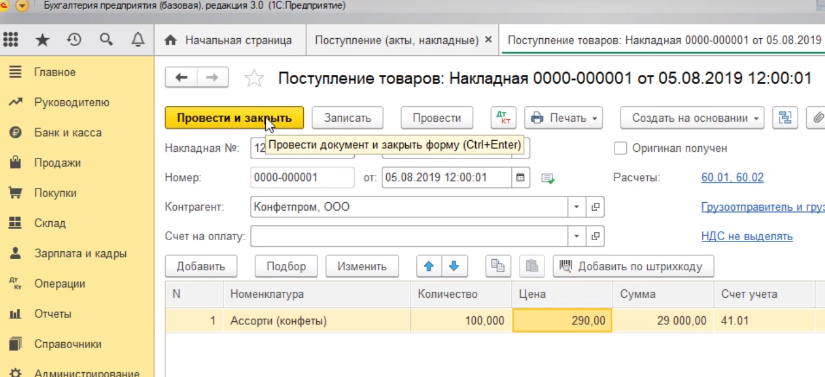
Task: Click document posted status icon
Action: point(548,178)
